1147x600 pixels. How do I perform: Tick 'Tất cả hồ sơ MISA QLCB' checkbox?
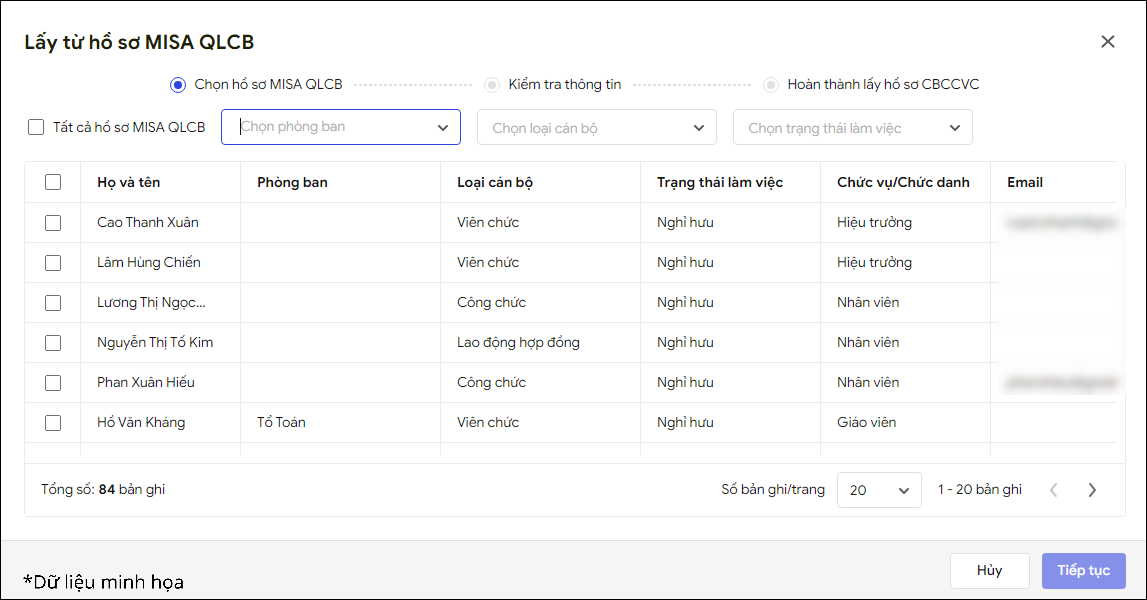pyautogui.click(x=36, y=127)
